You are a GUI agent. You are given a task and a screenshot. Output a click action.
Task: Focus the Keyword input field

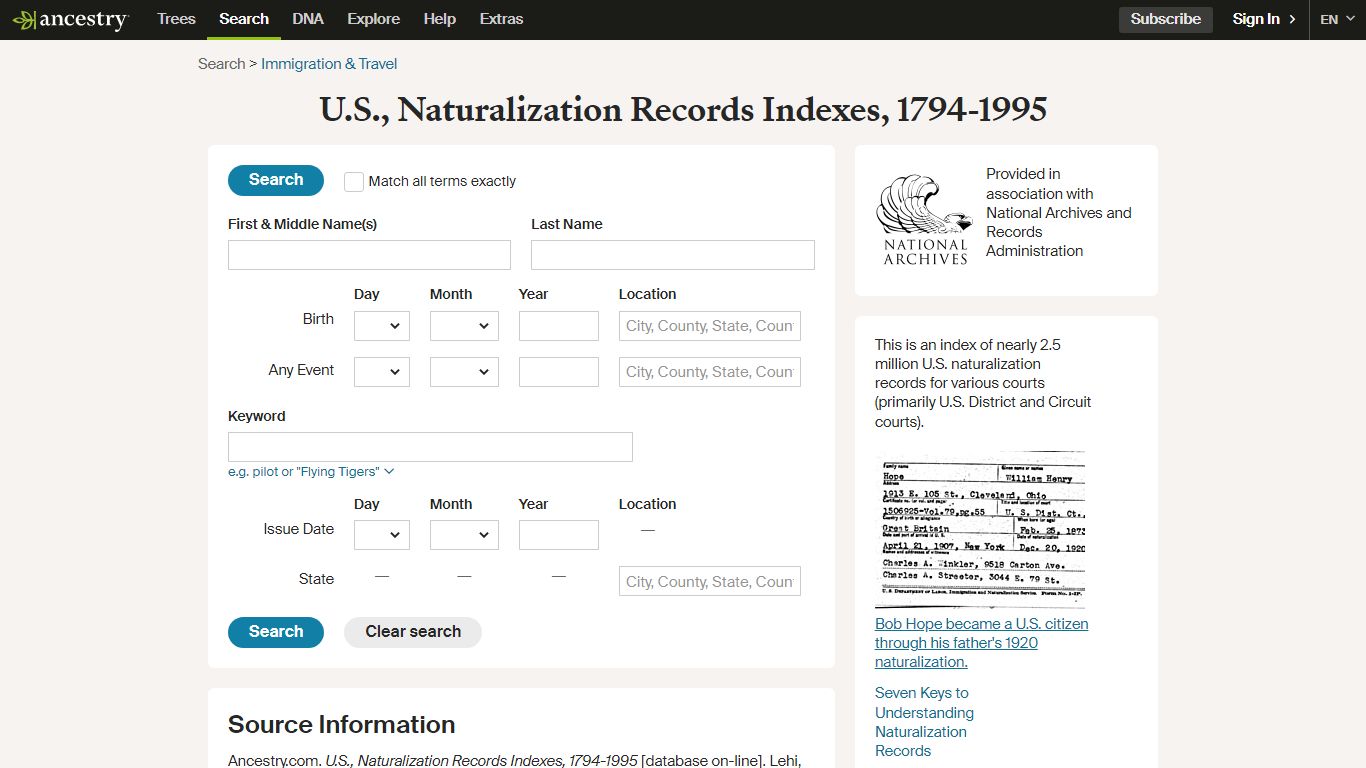(430, 447)
